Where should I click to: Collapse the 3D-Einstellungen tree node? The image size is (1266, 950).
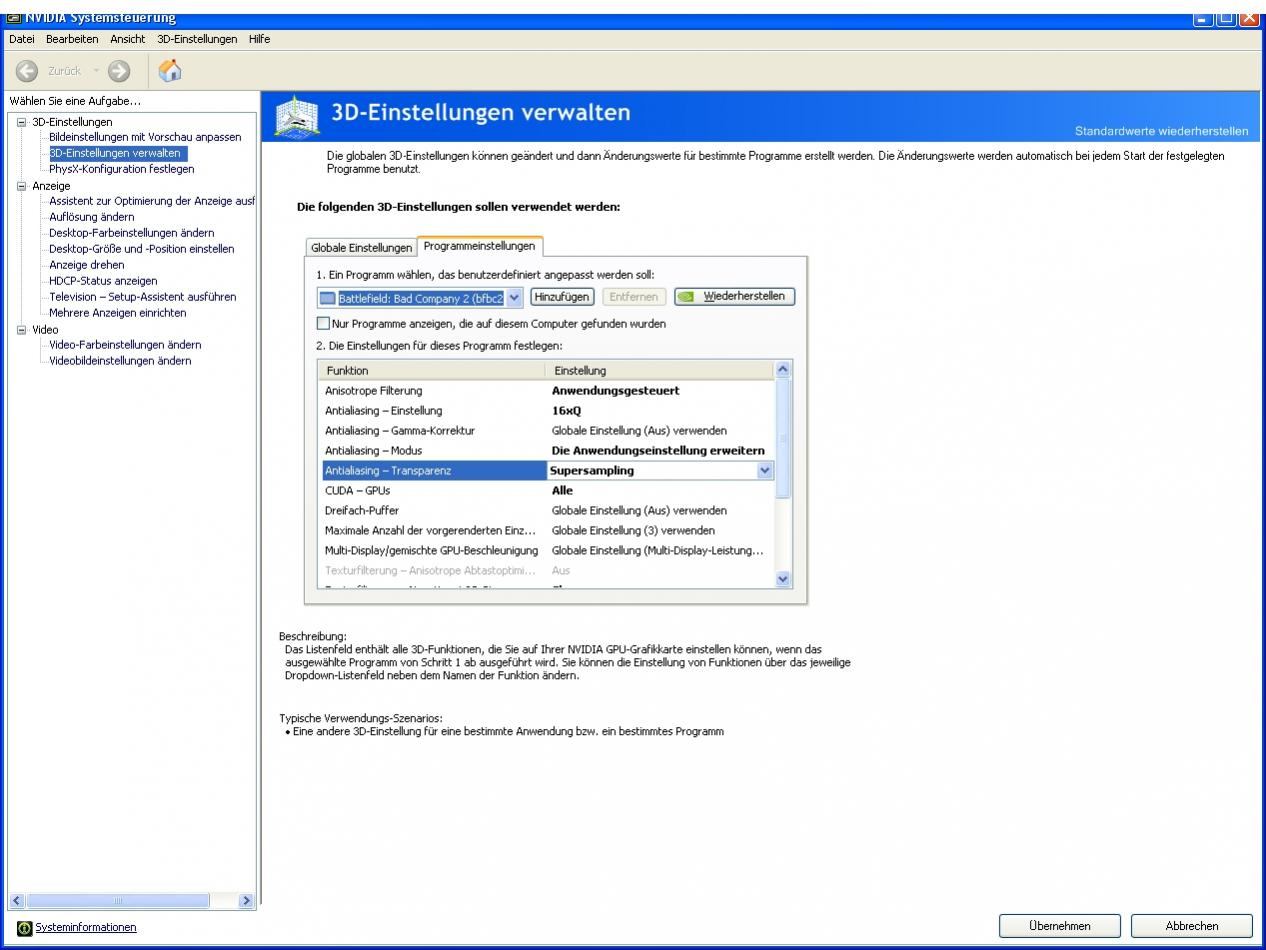[x=22, y=122]
